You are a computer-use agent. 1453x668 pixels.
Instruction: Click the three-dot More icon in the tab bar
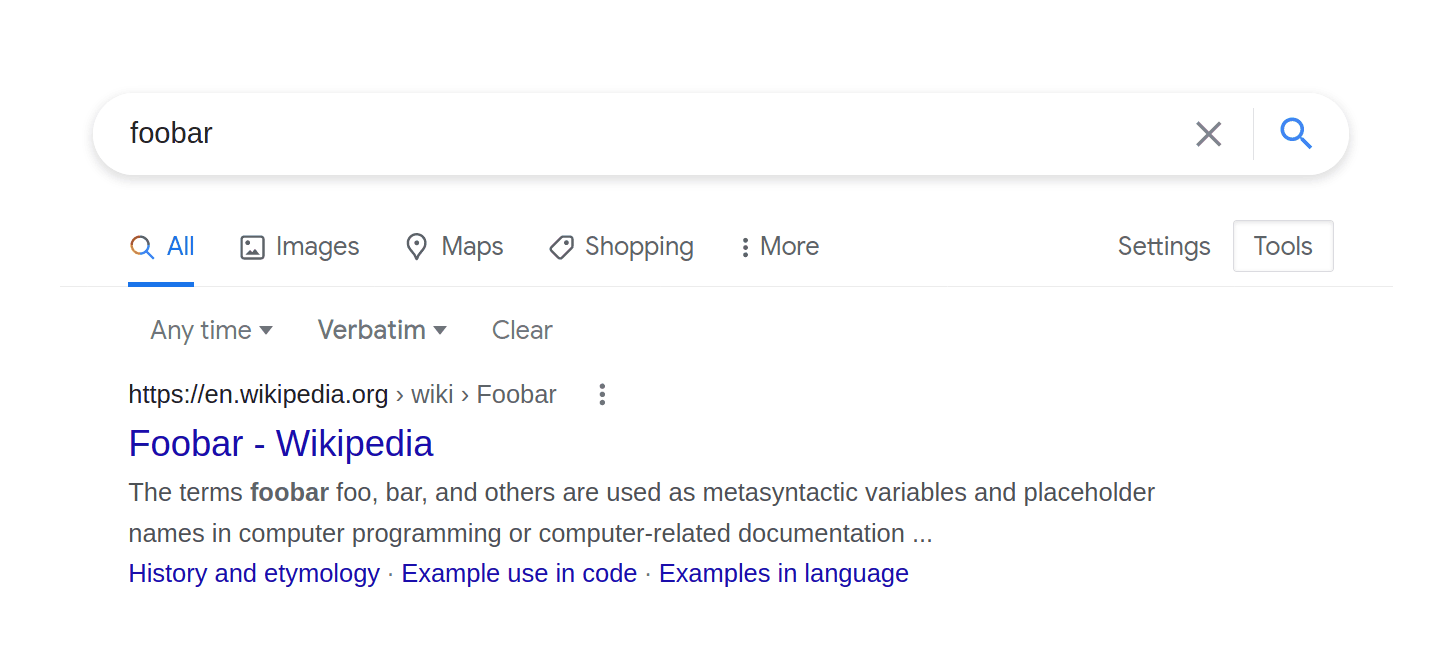coord(744,246)
